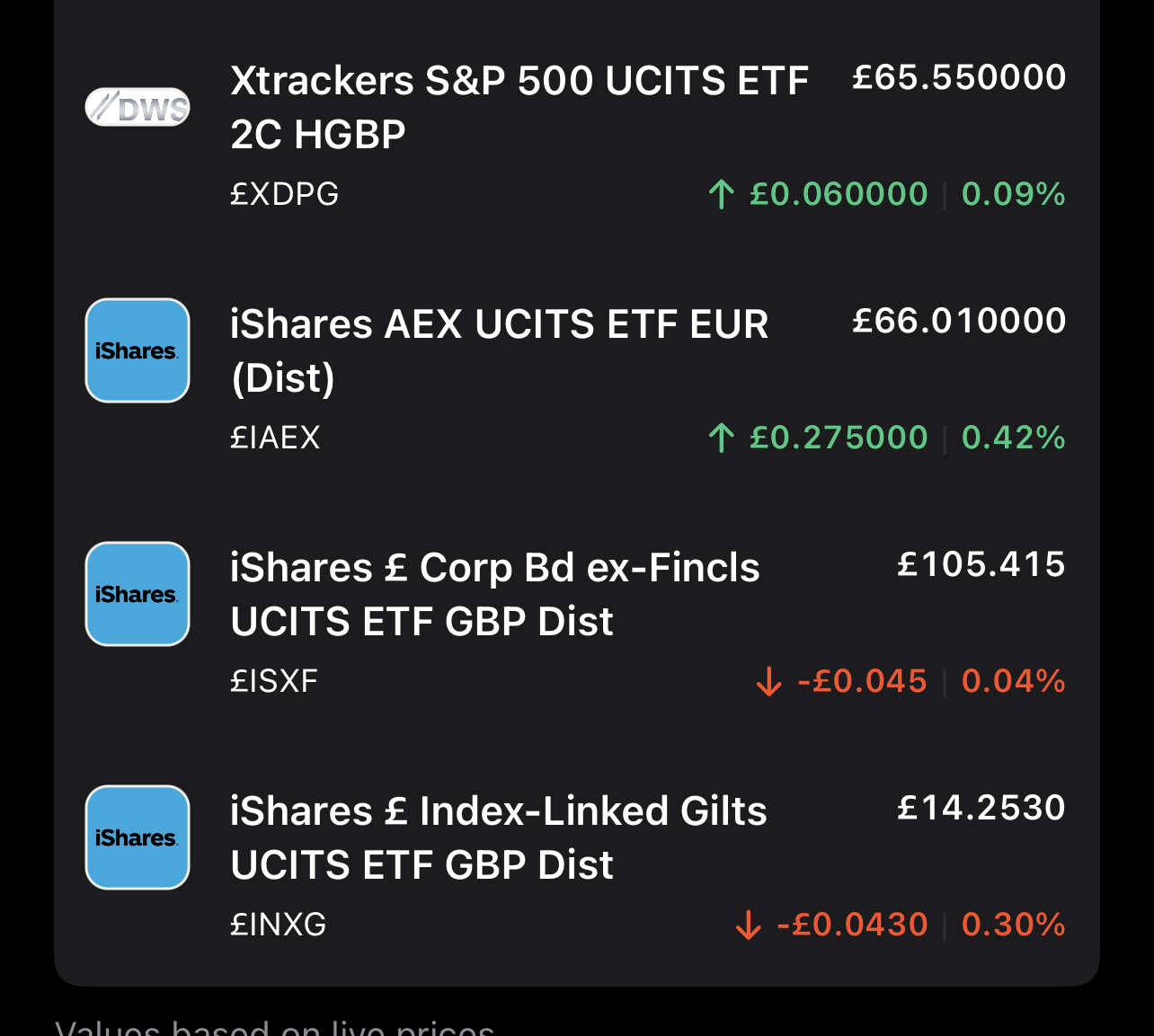Tap the DWS logo icon
Screen dimensions: 1154x1036
[138, 107]
